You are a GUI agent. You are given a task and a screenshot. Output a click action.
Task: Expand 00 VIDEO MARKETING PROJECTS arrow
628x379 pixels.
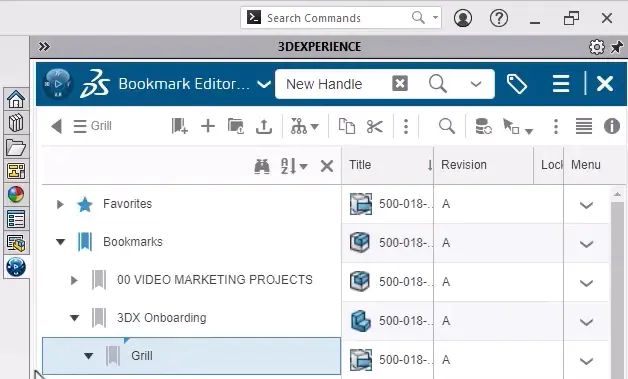[x=74, y=280]
